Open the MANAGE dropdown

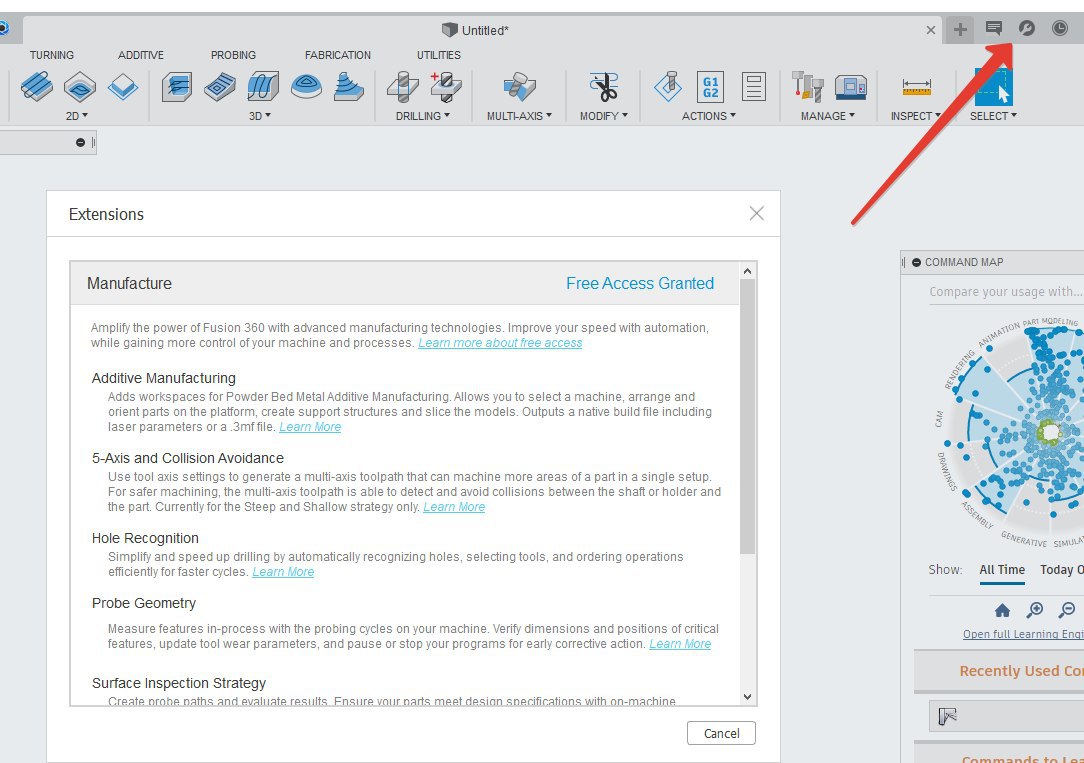pos(828,116)
